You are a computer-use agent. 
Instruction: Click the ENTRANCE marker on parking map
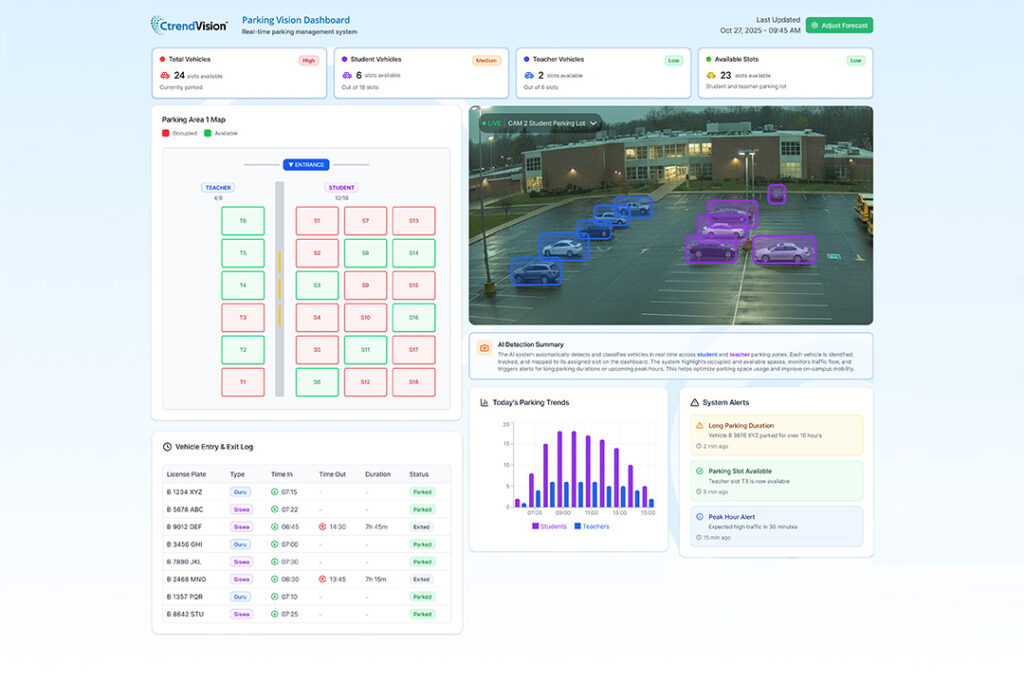pyautogui.click(x=306, y=164)
